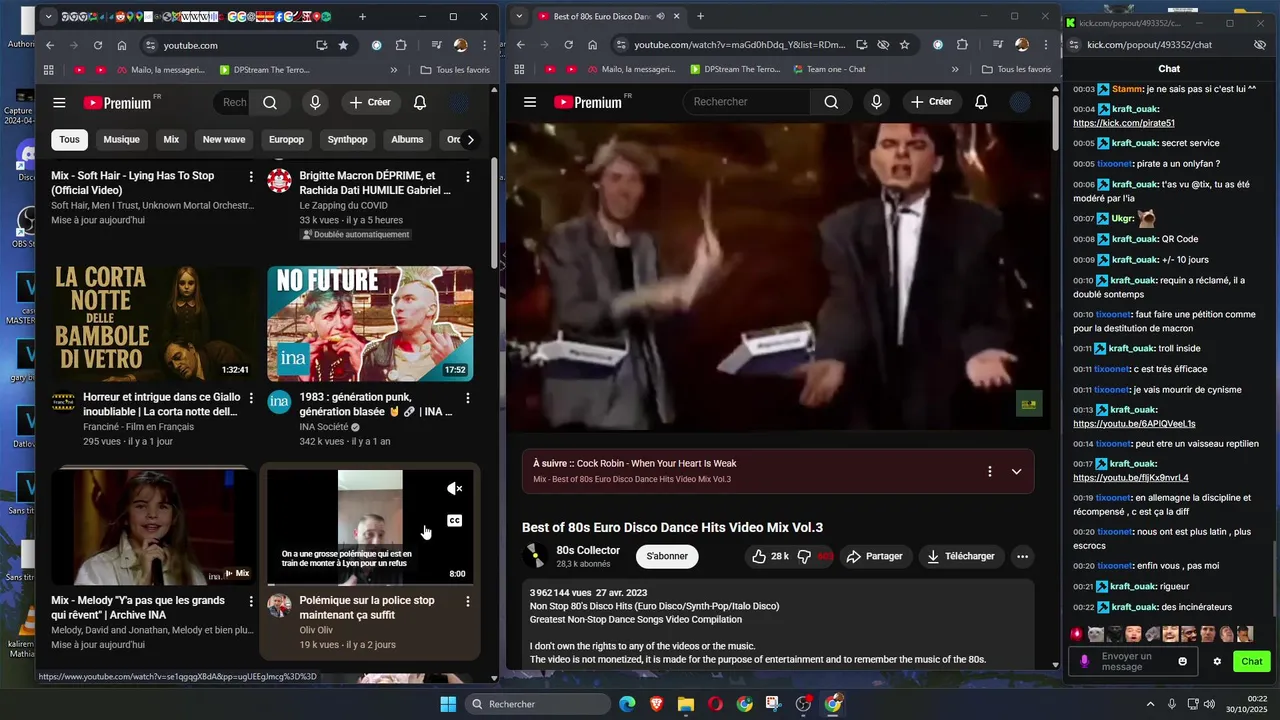Open Kick chat settings gear
Screen dimensions: 1280x720
[x=1217, y=661]
